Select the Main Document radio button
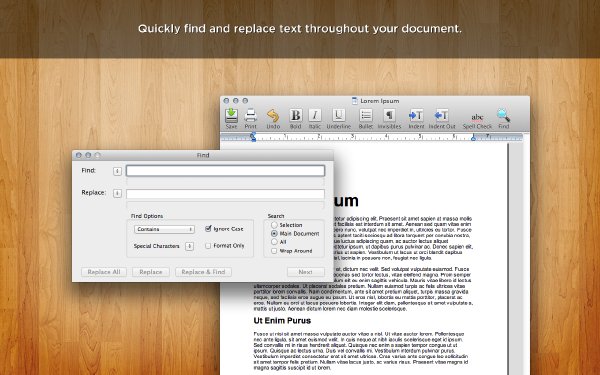Image resolution: width=600 pixels, height=375 pixels. pos(274,233)
